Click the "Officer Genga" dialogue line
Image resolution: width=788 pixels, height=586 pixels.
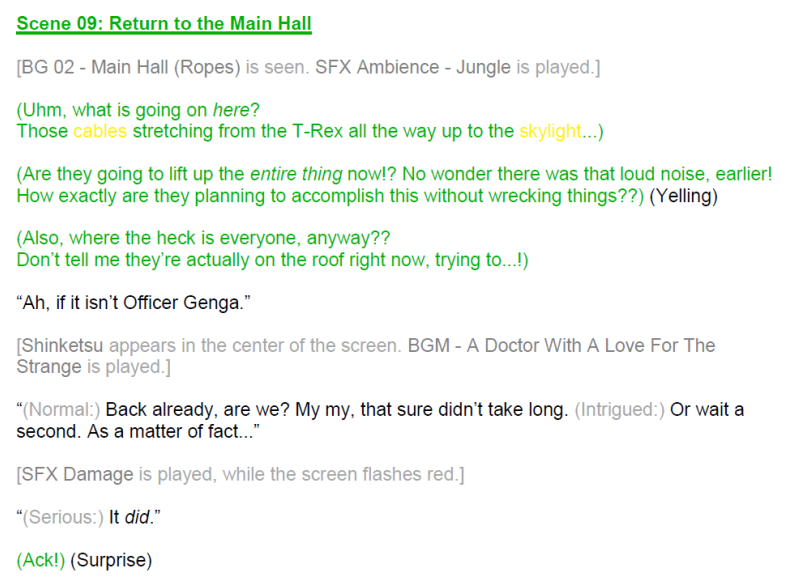(133, 303)
